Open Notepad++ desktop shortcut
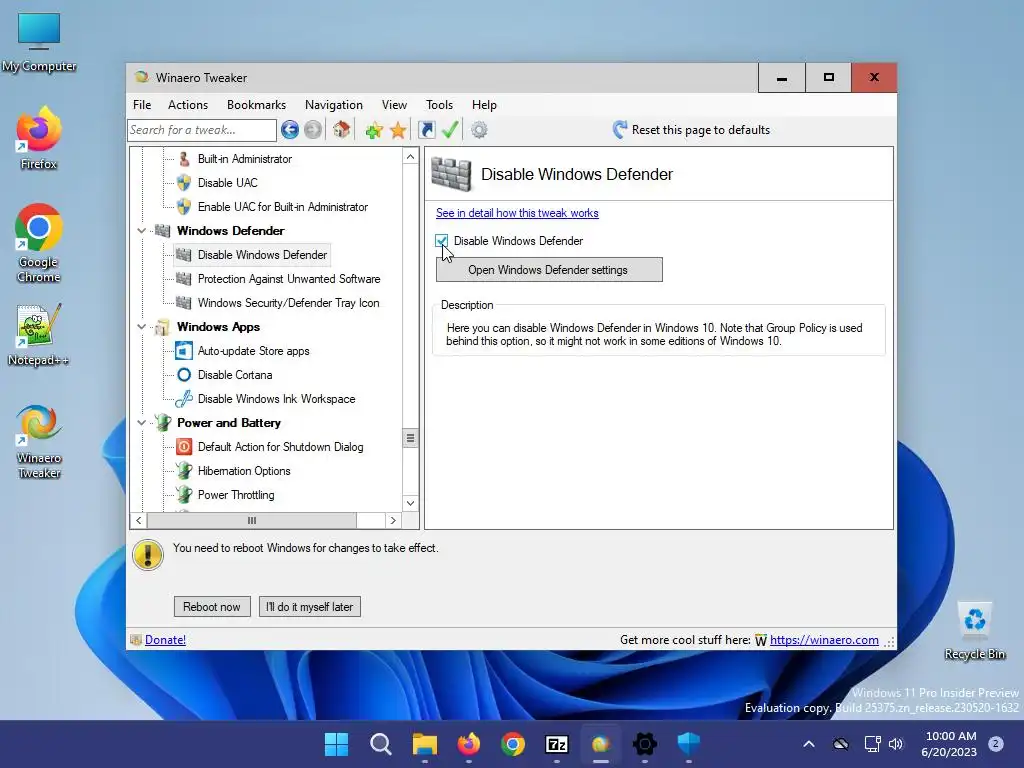The height and width of the screenshot is (768, 1024). coord(39,334)
